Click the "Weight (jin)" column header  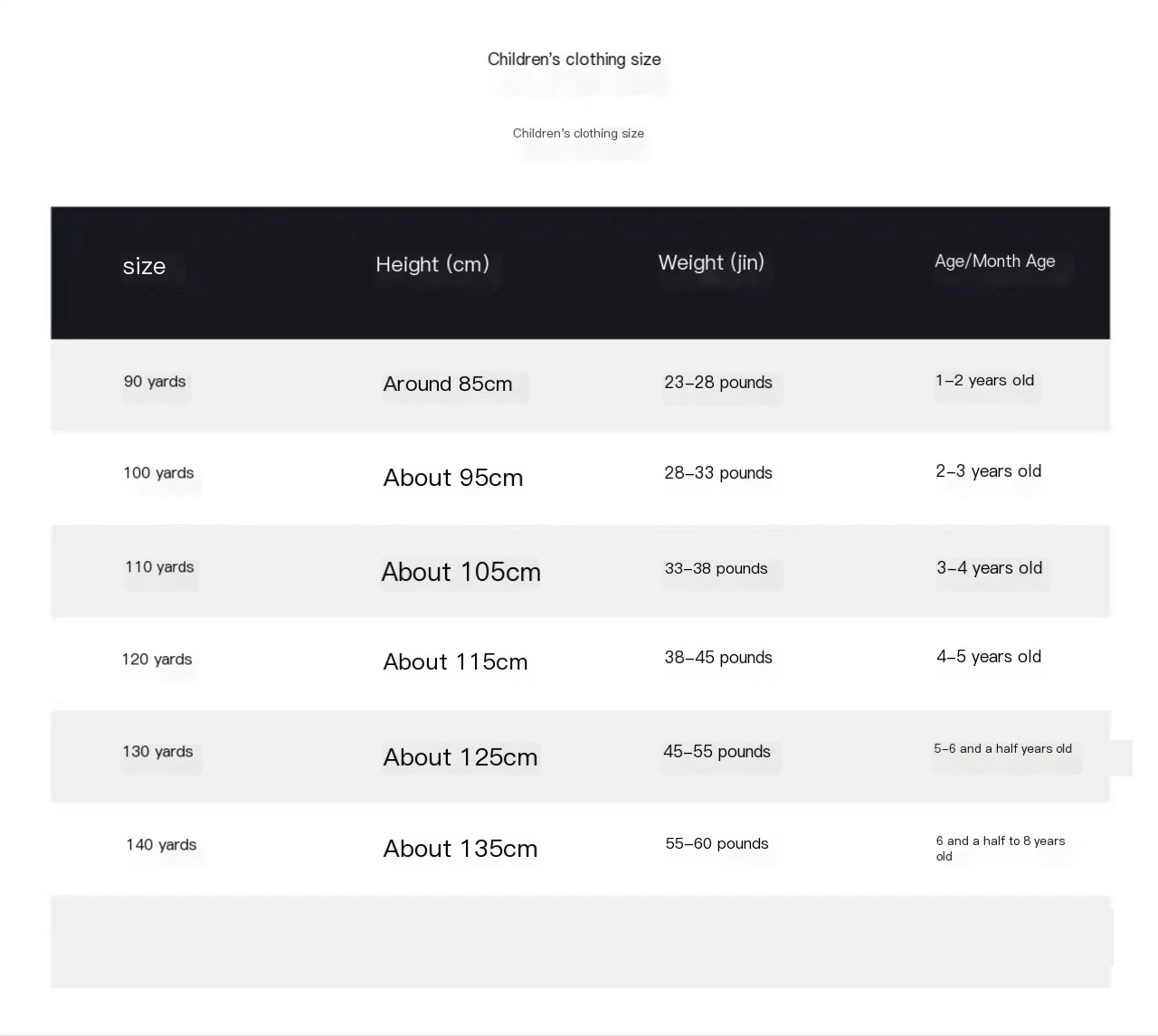pos(711,262)
